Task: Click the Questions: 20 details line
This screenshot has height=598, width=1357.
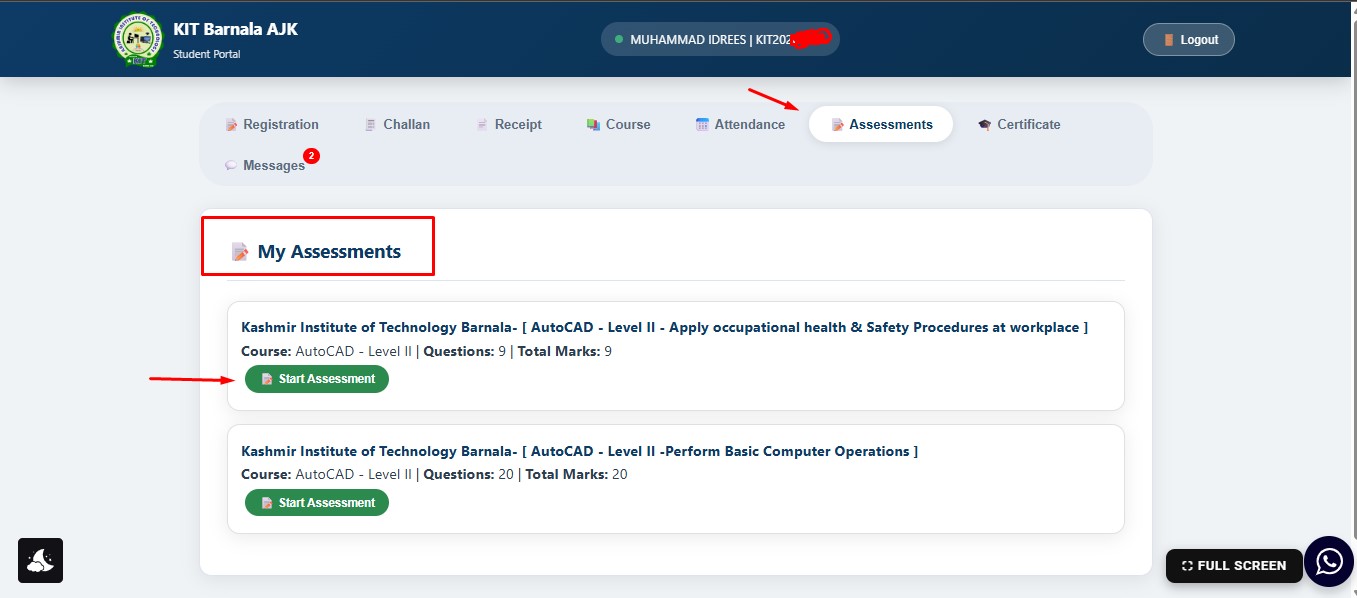Action: (x=434, y=474)
